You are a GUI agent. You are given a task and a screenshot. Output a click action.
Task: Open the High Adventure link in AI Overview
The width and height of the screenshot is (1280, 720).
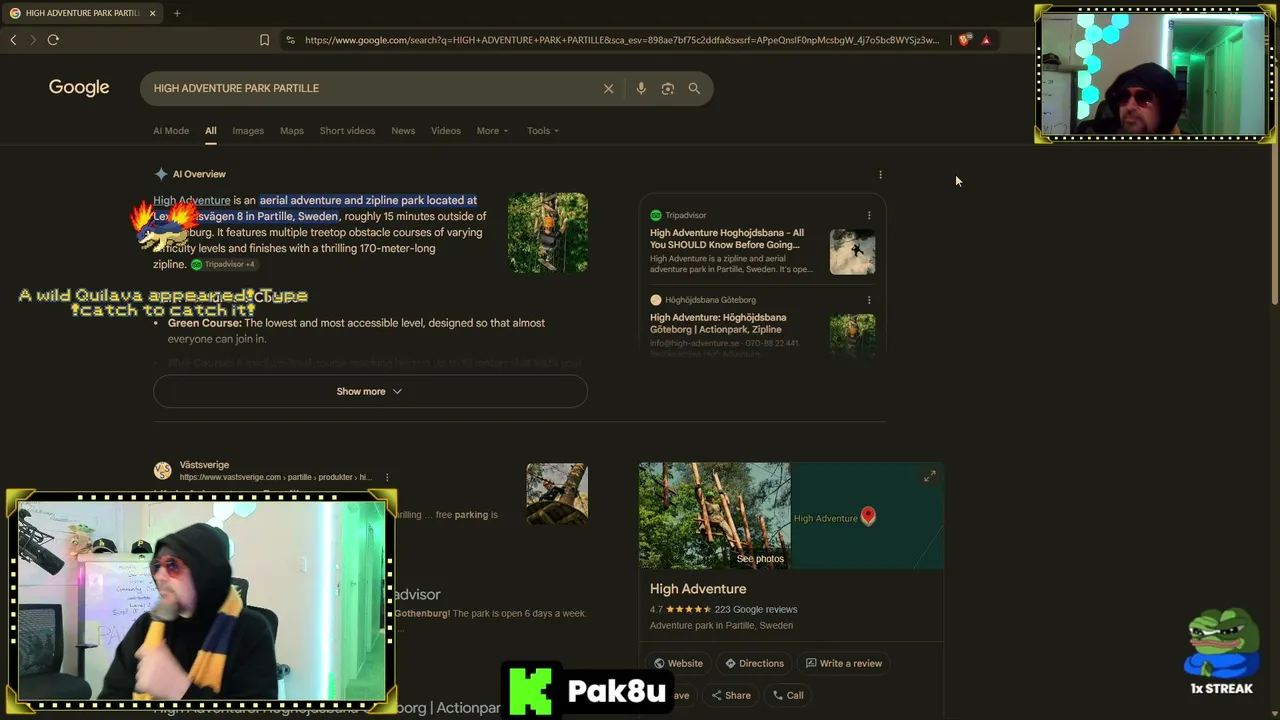tap(192, 200)
